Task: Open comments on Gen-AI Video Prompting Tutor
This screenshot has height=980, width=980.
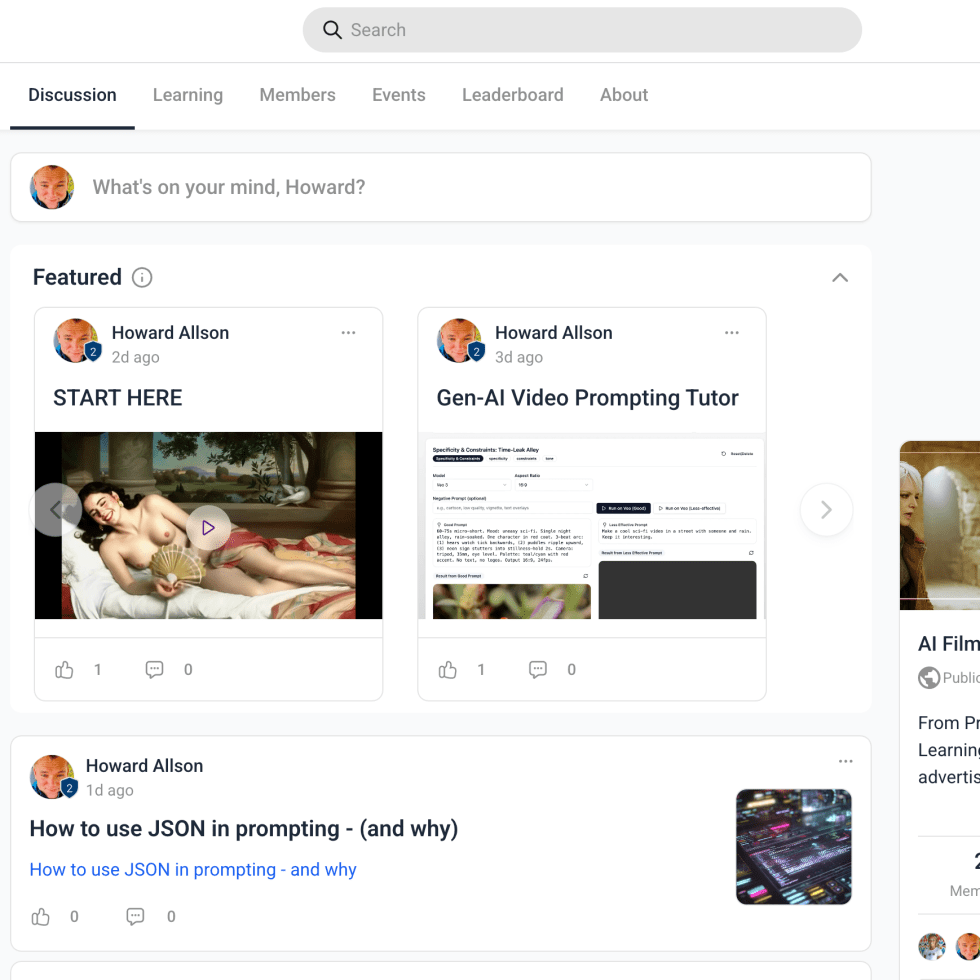Action: [538, 670]
